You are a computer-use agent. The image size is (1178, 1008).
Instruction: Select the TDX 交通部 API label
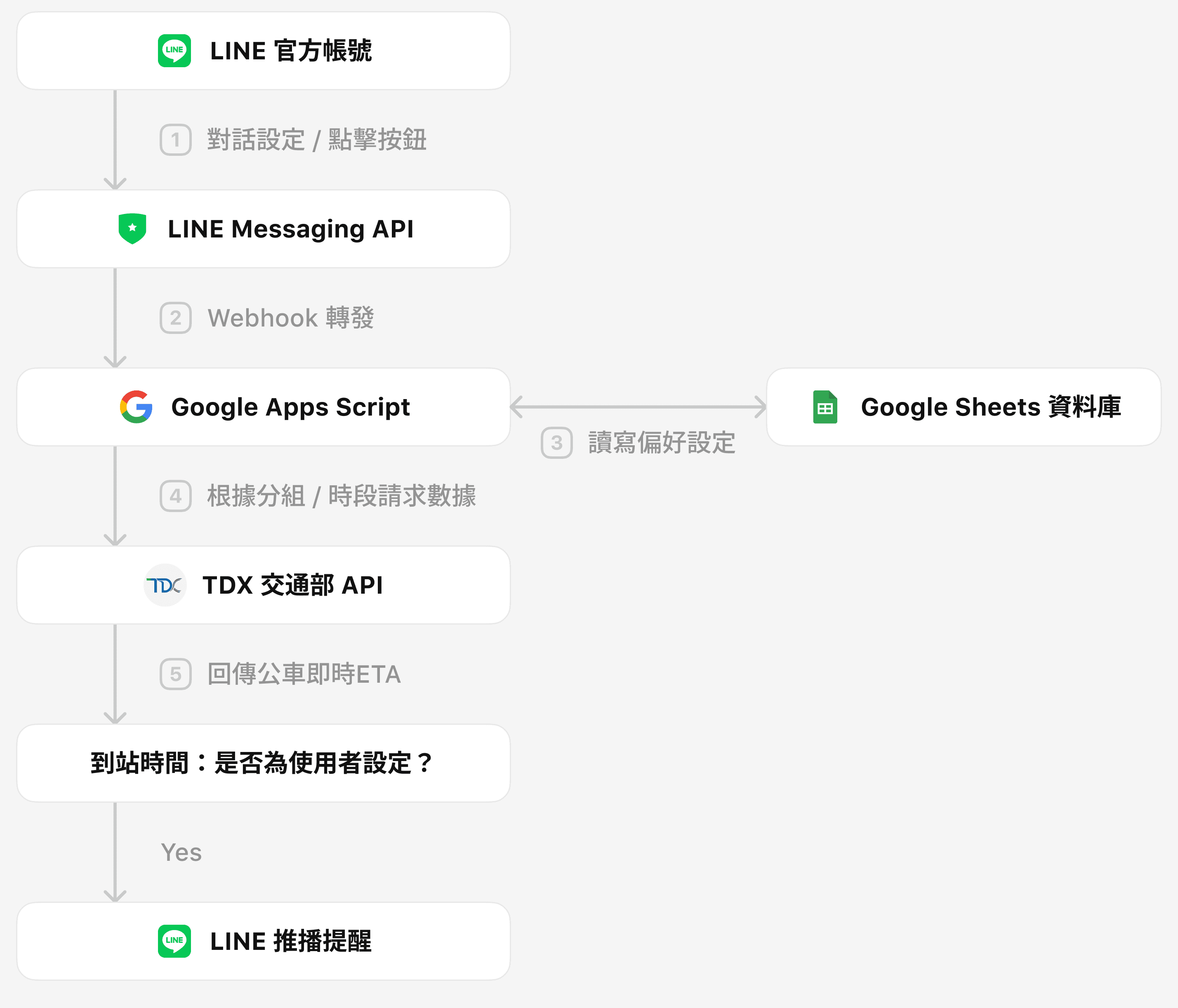(293, 585)
